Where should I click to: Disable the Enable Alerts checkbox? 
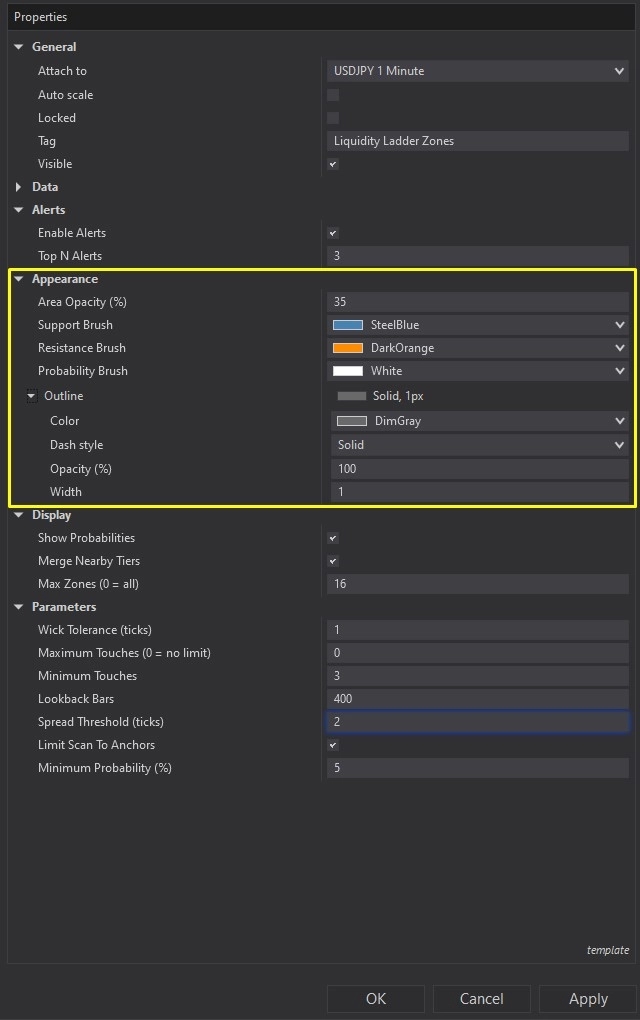333,233
